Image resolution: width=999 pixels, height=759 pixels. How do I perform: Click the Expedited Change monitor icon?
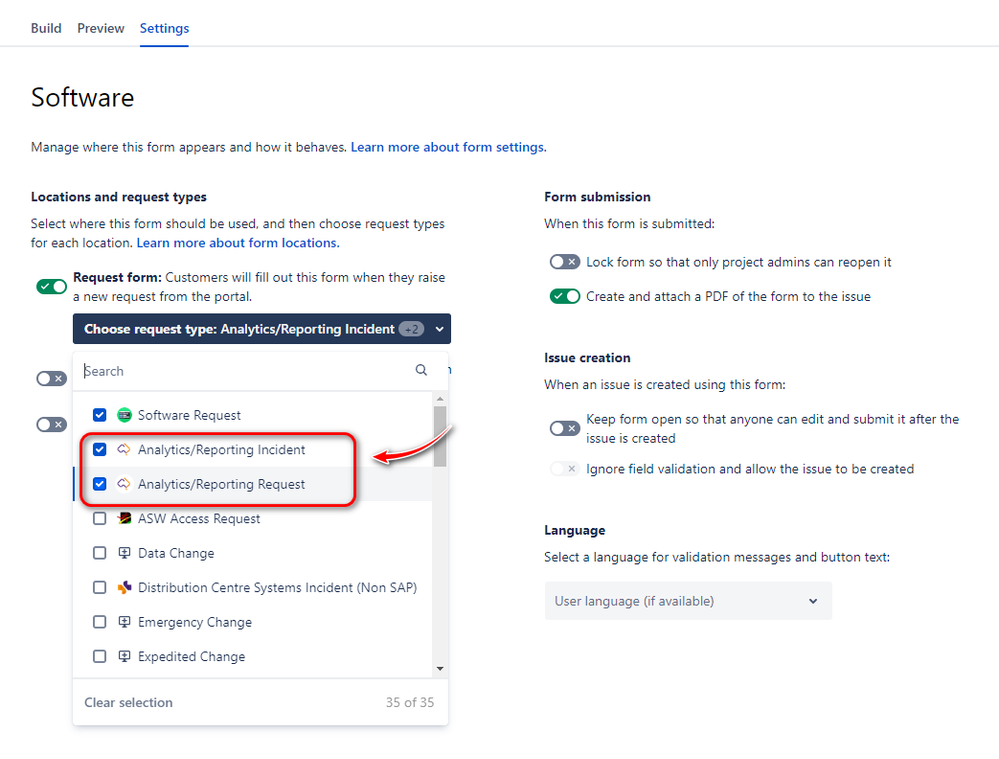tap(124, 656)
